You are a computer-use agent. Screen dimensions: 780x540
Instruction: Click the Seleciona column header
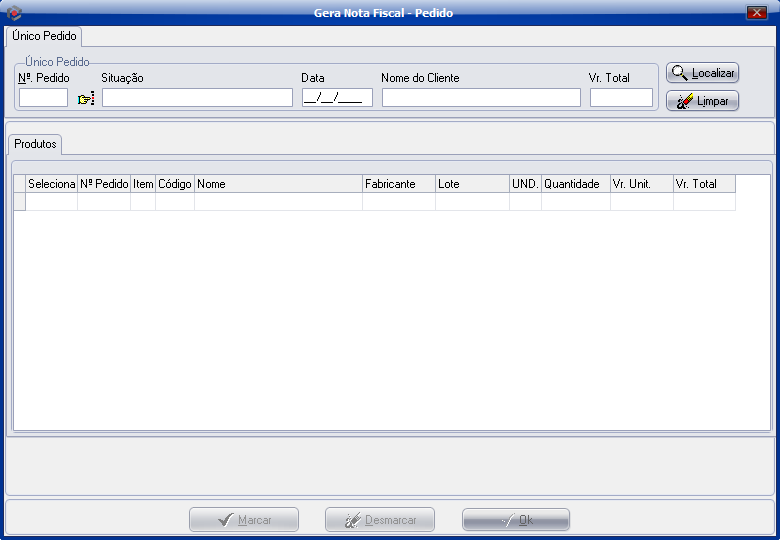coord(52,184)
